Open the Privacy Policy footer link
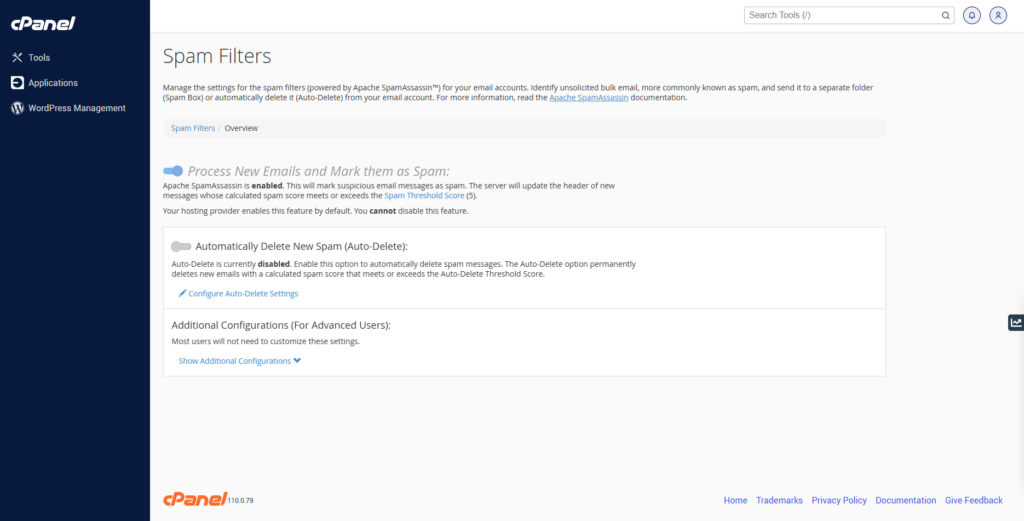This screenshot has width=1024, height=521. click(839, 500)
